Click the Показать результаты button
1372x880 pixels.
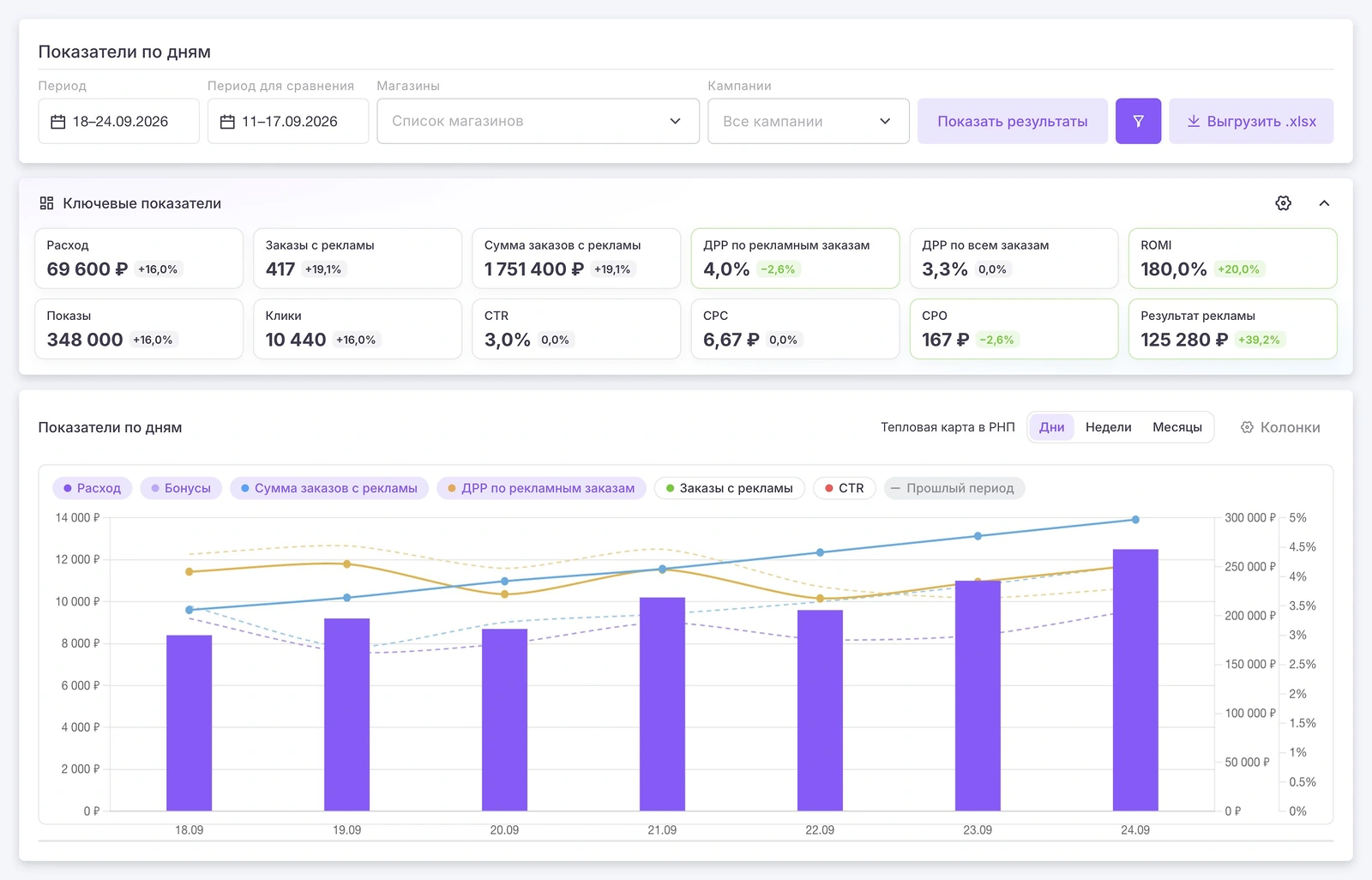pyautogui.click(x=1012, y=121)
